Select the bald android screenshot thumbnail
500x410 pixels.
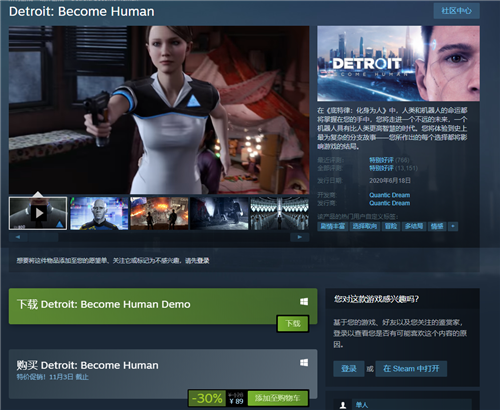pos(99,213)
